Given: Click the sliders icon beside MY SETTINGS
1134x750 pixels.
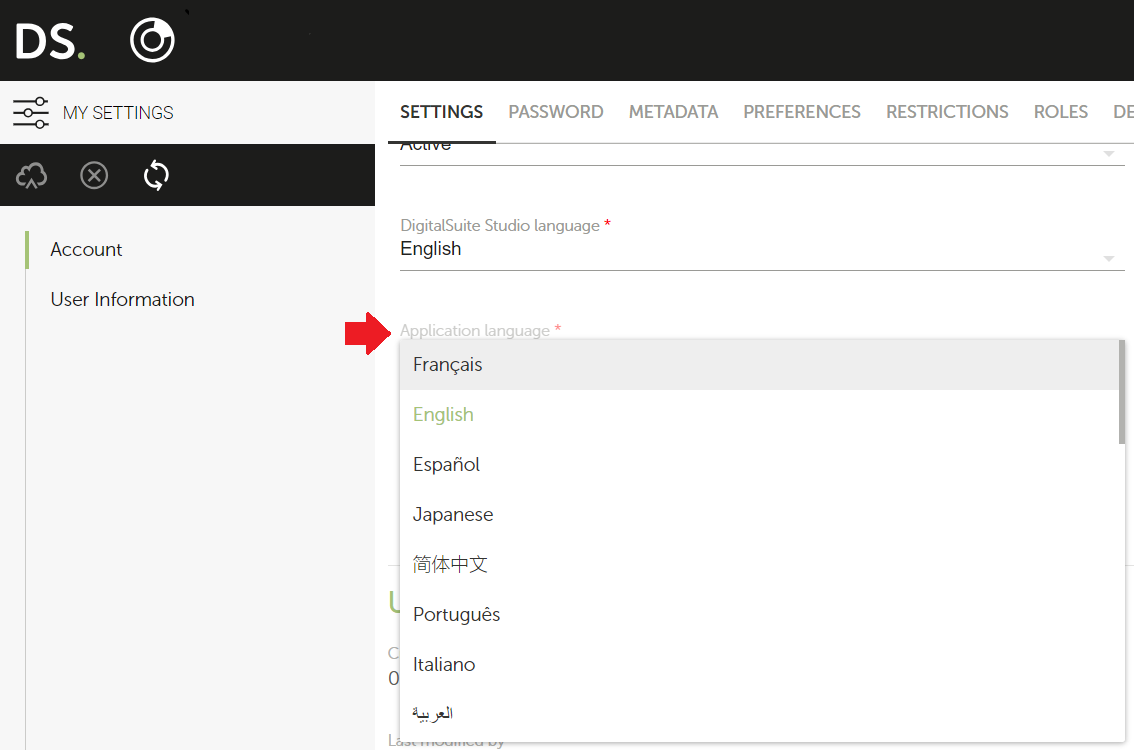Looking at the screenshot, I should tap(31, 112).
